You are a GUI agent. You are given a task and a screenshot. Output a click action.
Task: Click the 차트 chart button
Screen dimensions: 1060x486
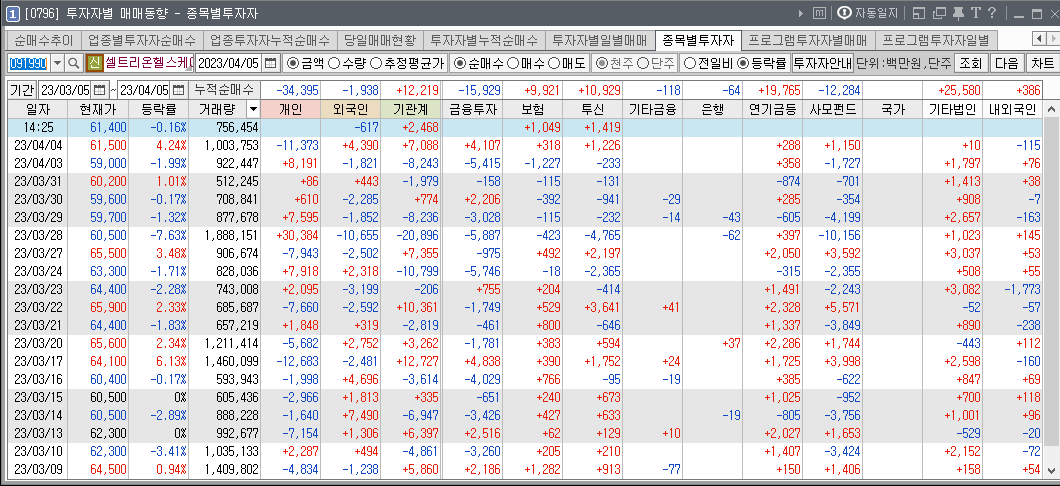1041,63
